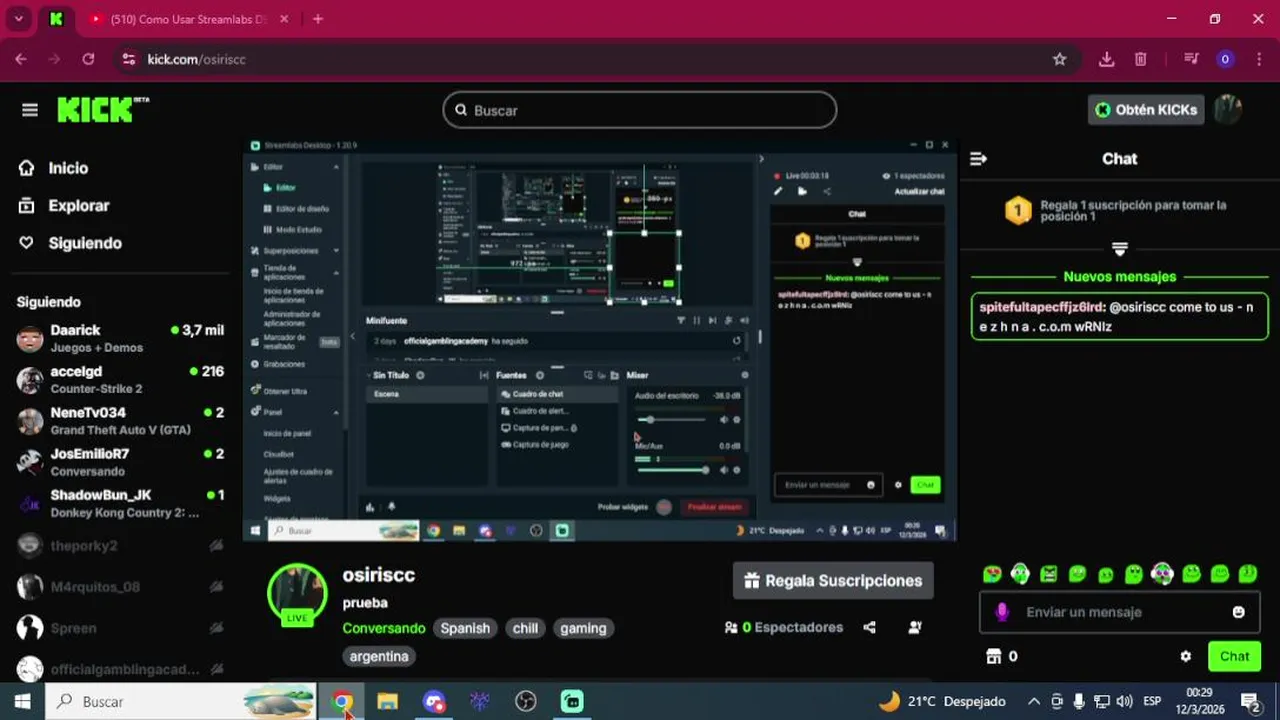Select the heart-eyes emote in the emote bar
Screen dimensions: 1280x720
pyautogui.click(x=992, y=574)
